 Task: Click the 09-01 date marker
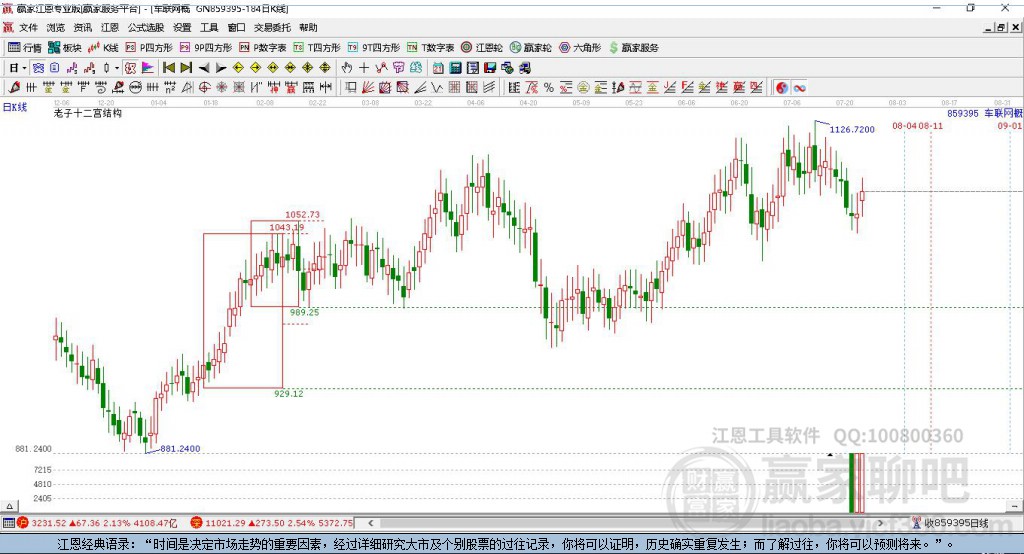pyautogui.click(x=1010, y=125)
